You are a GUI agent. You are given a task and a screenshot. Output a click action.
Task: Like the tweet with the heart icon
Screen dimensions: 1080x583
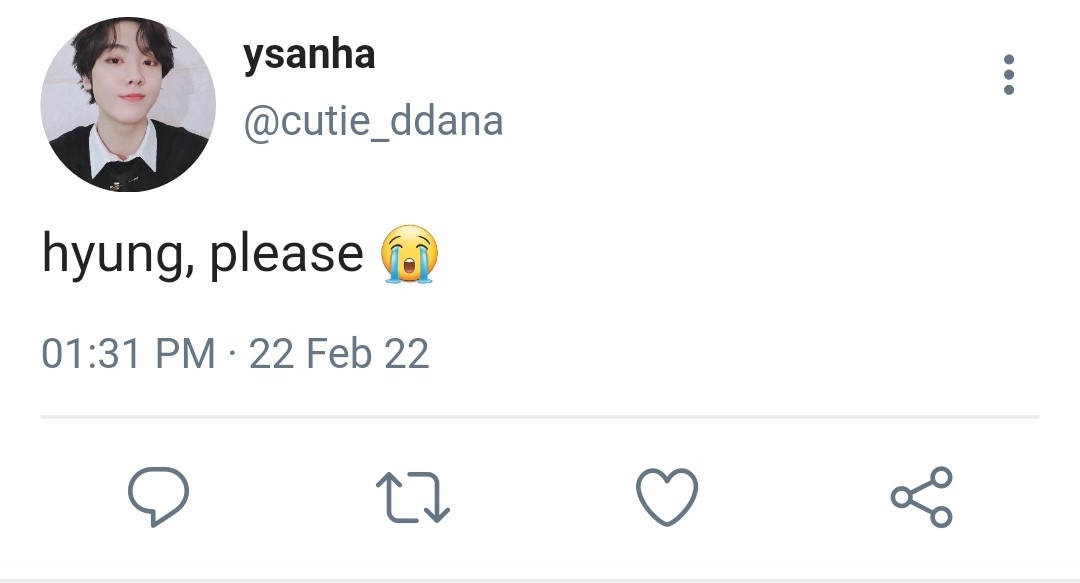667,497
